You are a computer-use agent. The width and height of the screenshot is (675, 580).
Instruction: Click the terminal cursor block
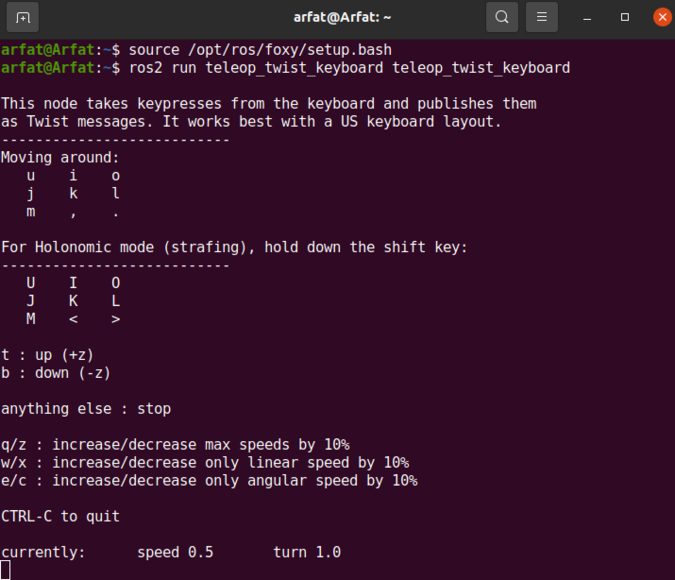[6, 570]
